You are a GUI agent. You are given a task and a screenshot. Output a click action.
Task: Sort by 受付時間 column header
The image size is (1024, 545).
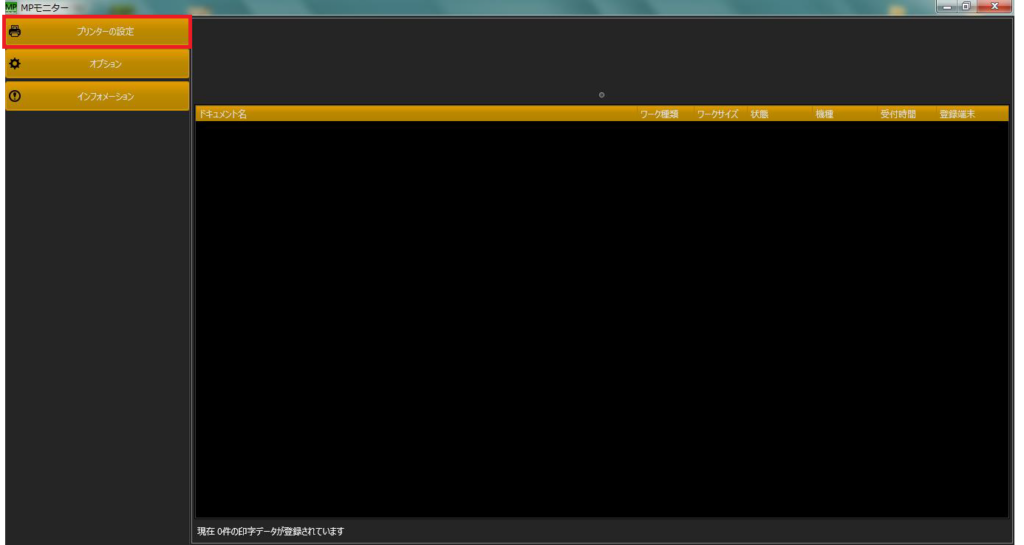tap(897, 114)
